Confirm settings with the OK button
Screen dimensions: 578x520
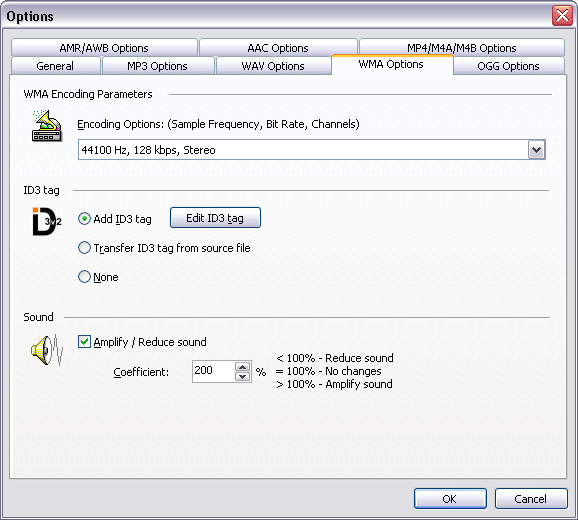[450, 499]
